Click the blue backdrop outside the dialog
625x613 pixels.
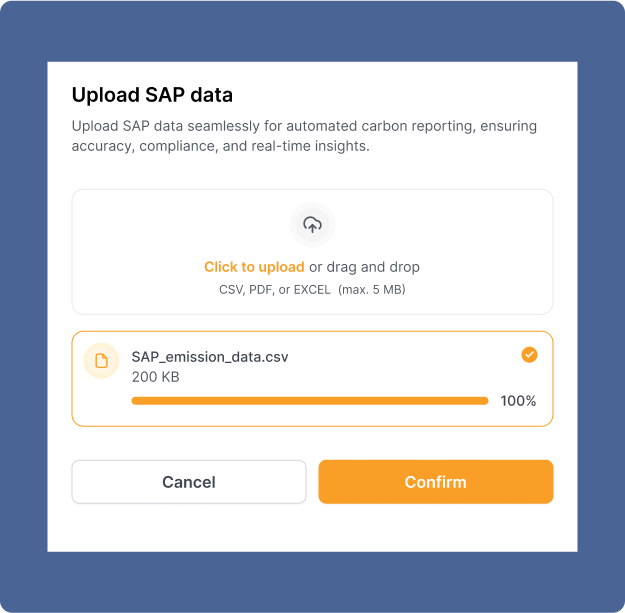24,300
